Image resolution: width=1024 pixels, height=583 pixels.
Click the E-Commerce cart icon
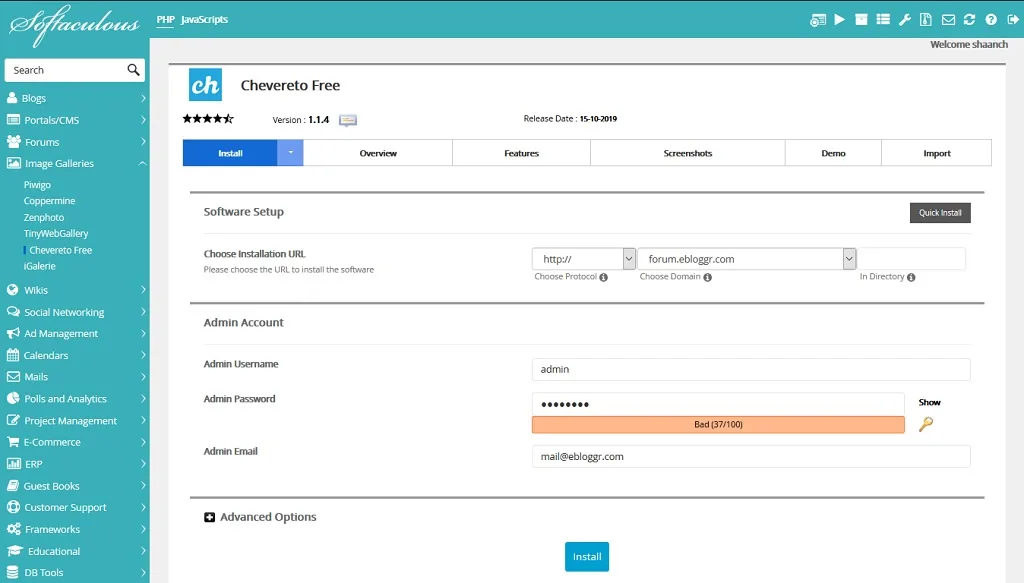[x=12, y=442]
